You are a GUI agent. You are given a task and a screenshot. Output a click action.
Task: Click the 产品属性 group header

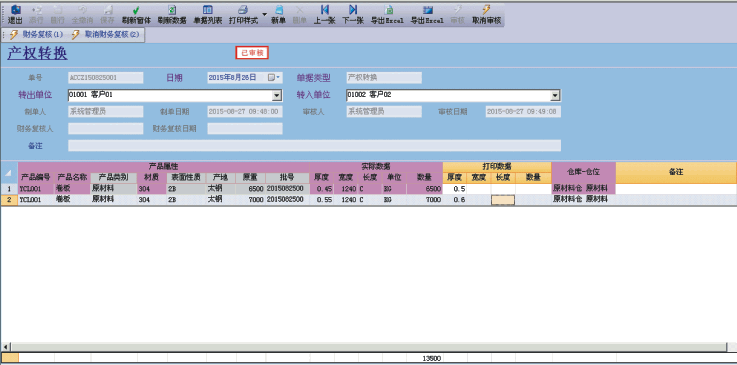tap(164, 167)
